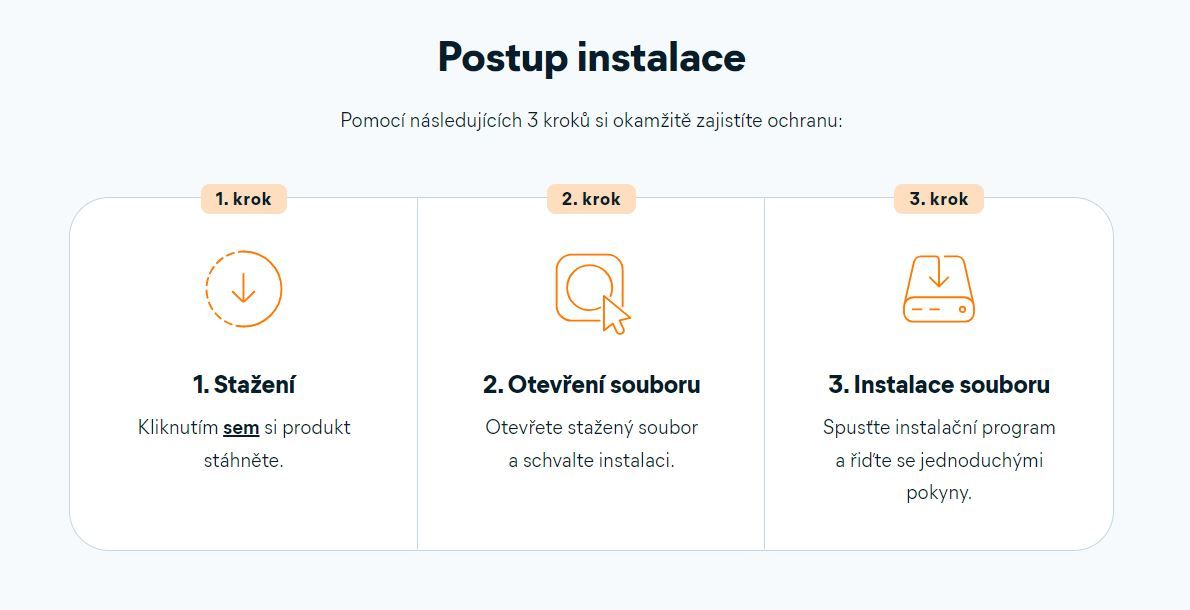
Task: Click the "3. Instalace souboru" heading
Action: [939, 385]
